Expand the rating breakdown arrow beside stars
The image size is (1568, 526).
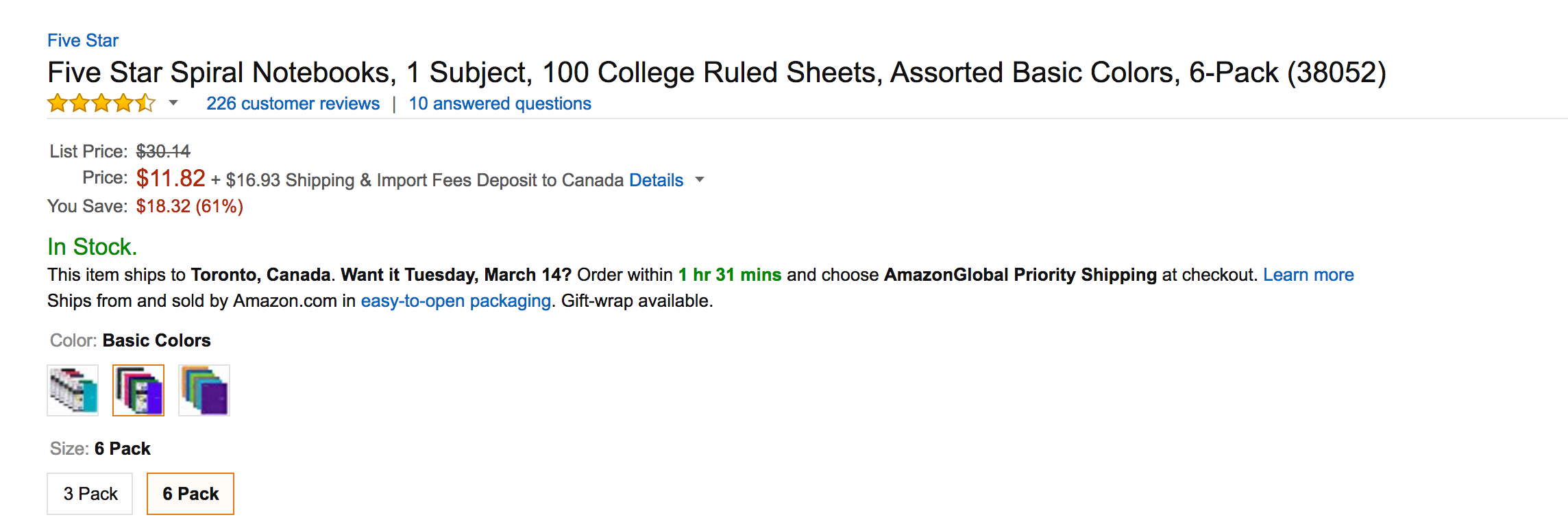[173, 103]
